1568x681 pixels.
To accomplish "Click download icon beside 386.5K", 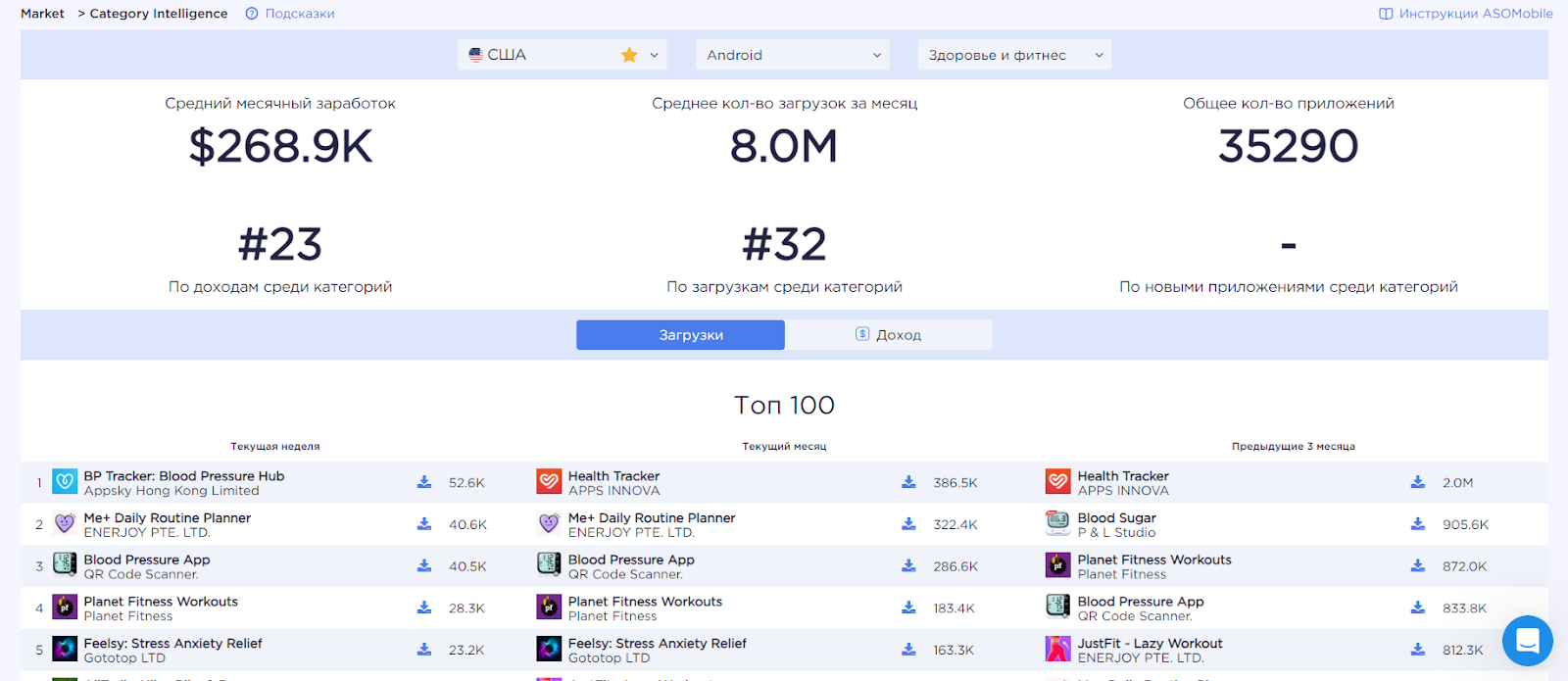I will pyautogui.click(x=908, y=482).
